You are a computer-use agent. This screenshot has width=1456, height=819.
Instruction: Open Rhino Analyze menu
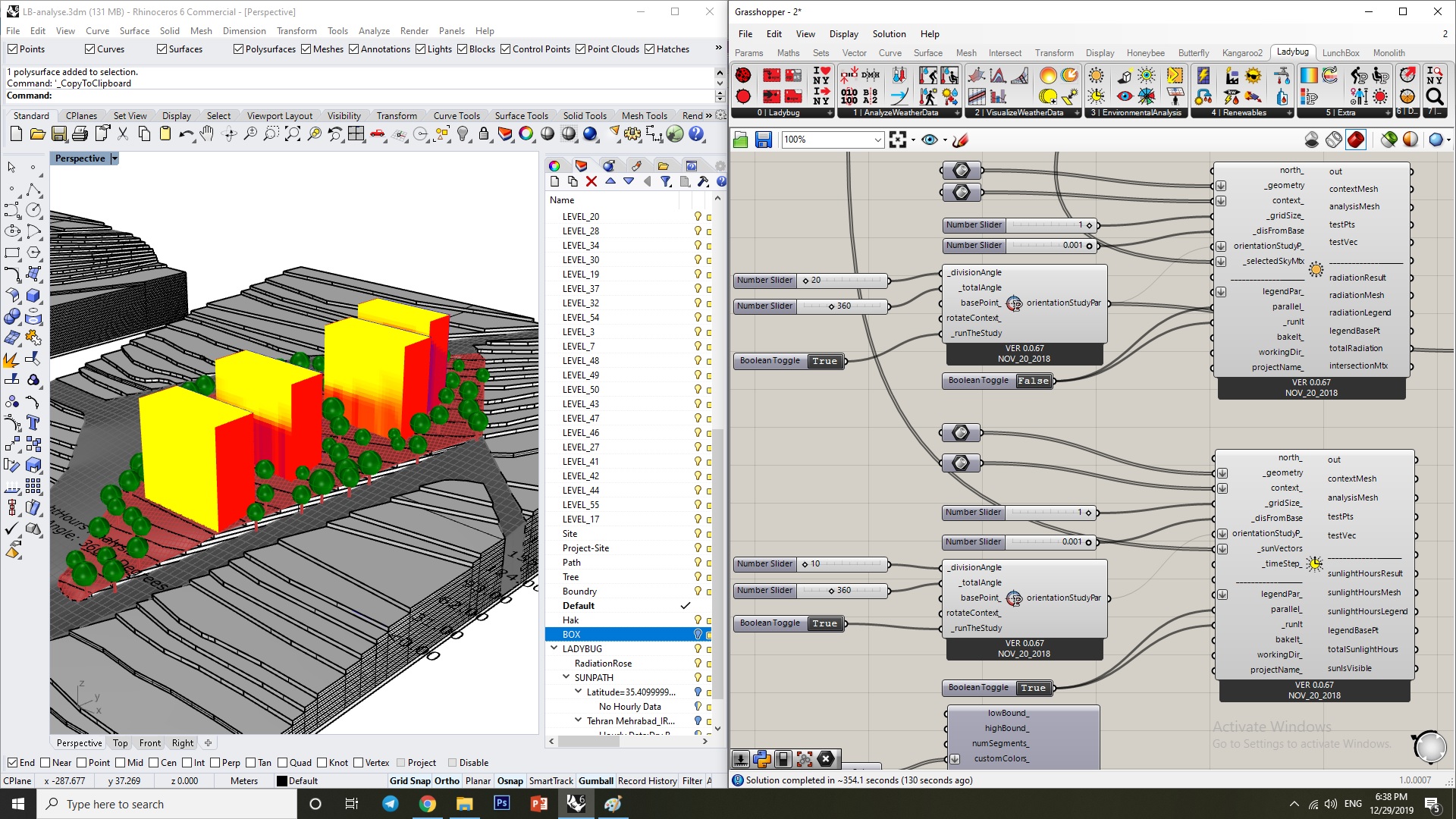374,31
